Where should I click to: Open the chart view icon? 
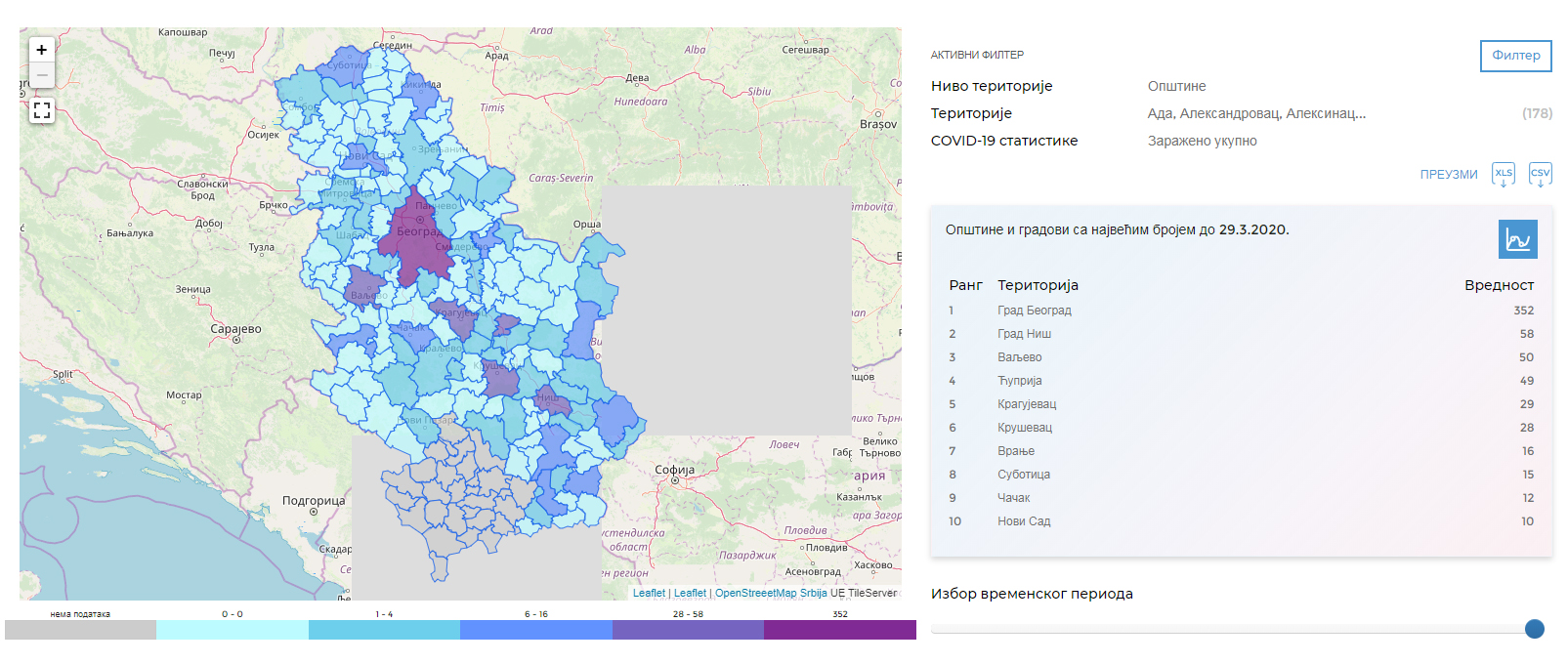pyautogui.click(x=1518, y=239)
